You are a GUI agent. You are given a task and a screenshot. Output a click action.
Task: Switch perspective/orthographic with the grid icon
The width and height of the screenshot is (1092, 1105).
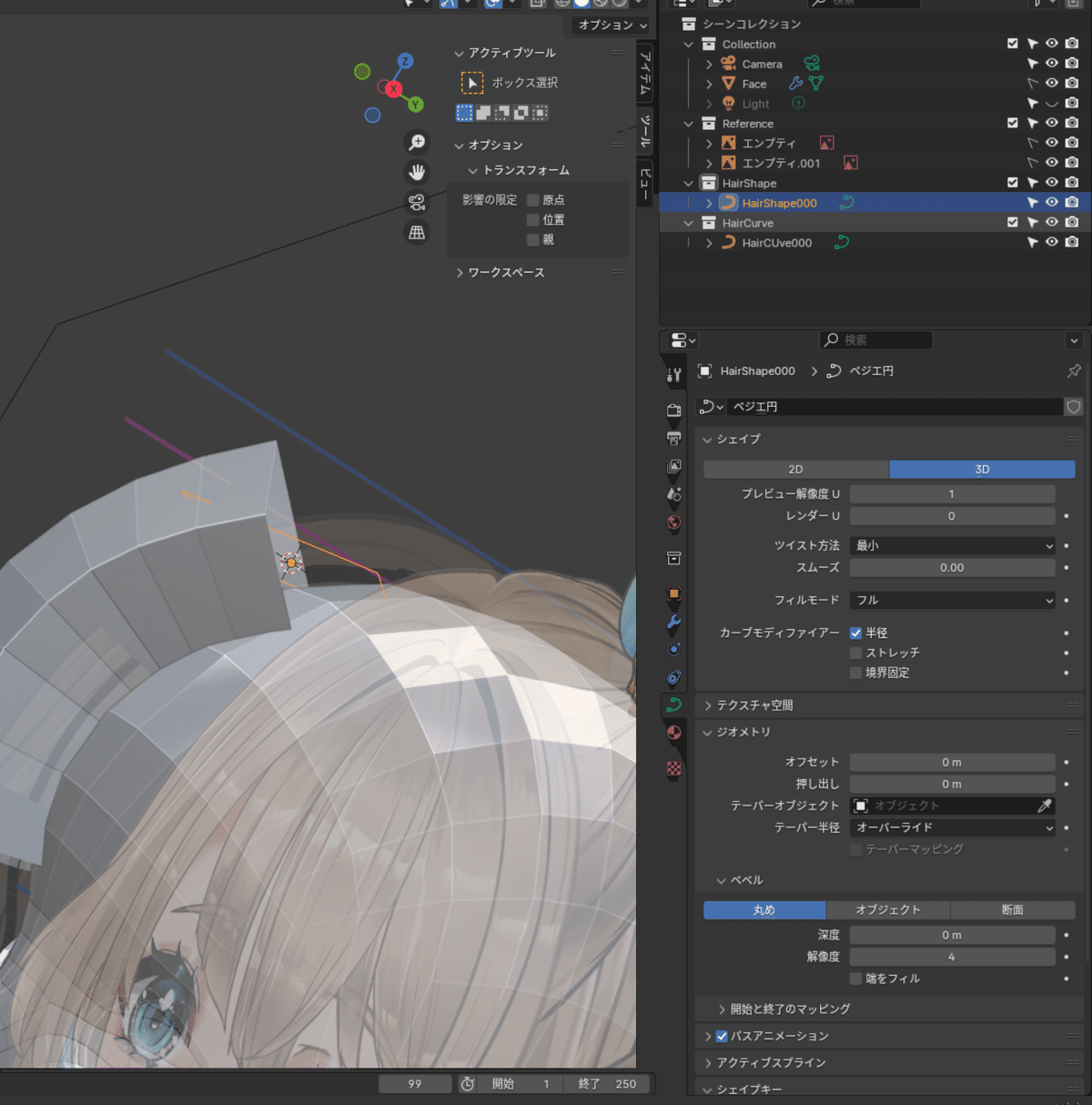417,232
